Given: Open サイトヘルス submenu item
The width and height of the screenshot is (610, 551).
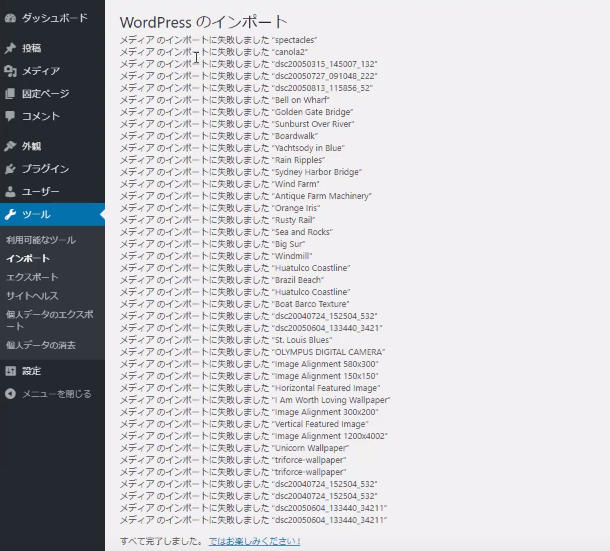Looking at the screenshot, I should point(32,296).
